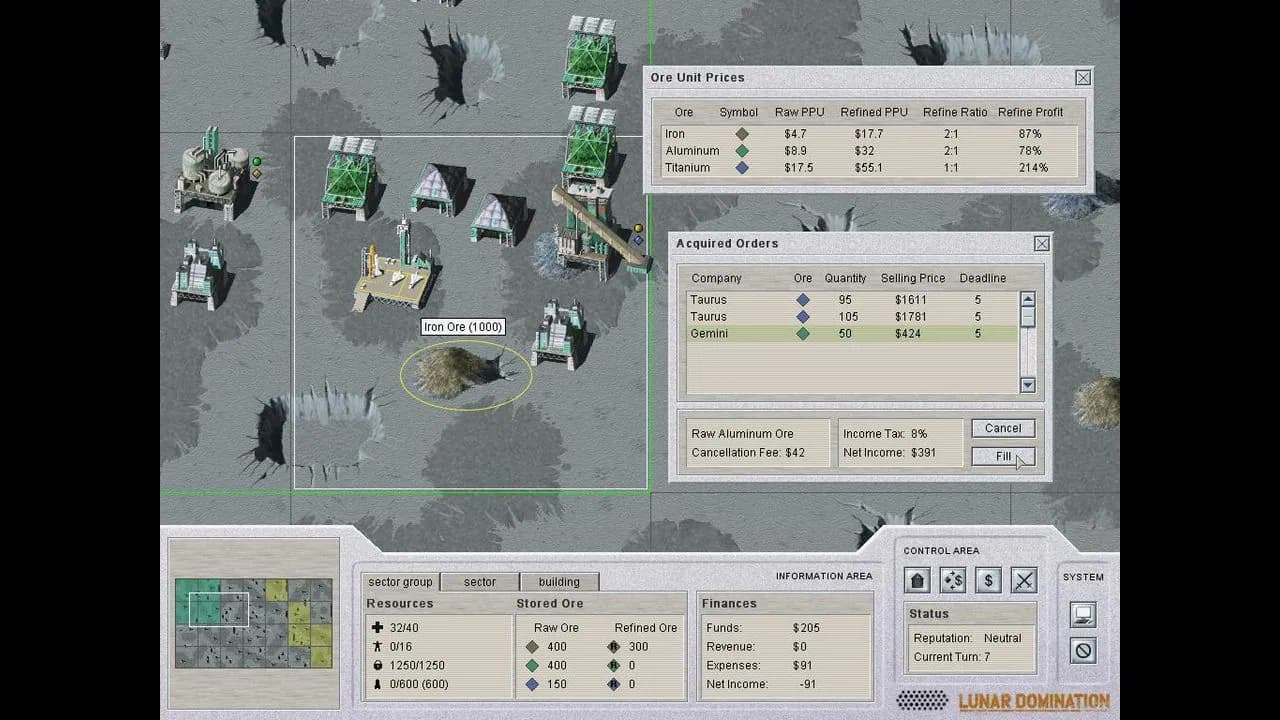This screenshot has width=1280, height=720.
Task: Click the Company column header
Action: tap(716, 279)
